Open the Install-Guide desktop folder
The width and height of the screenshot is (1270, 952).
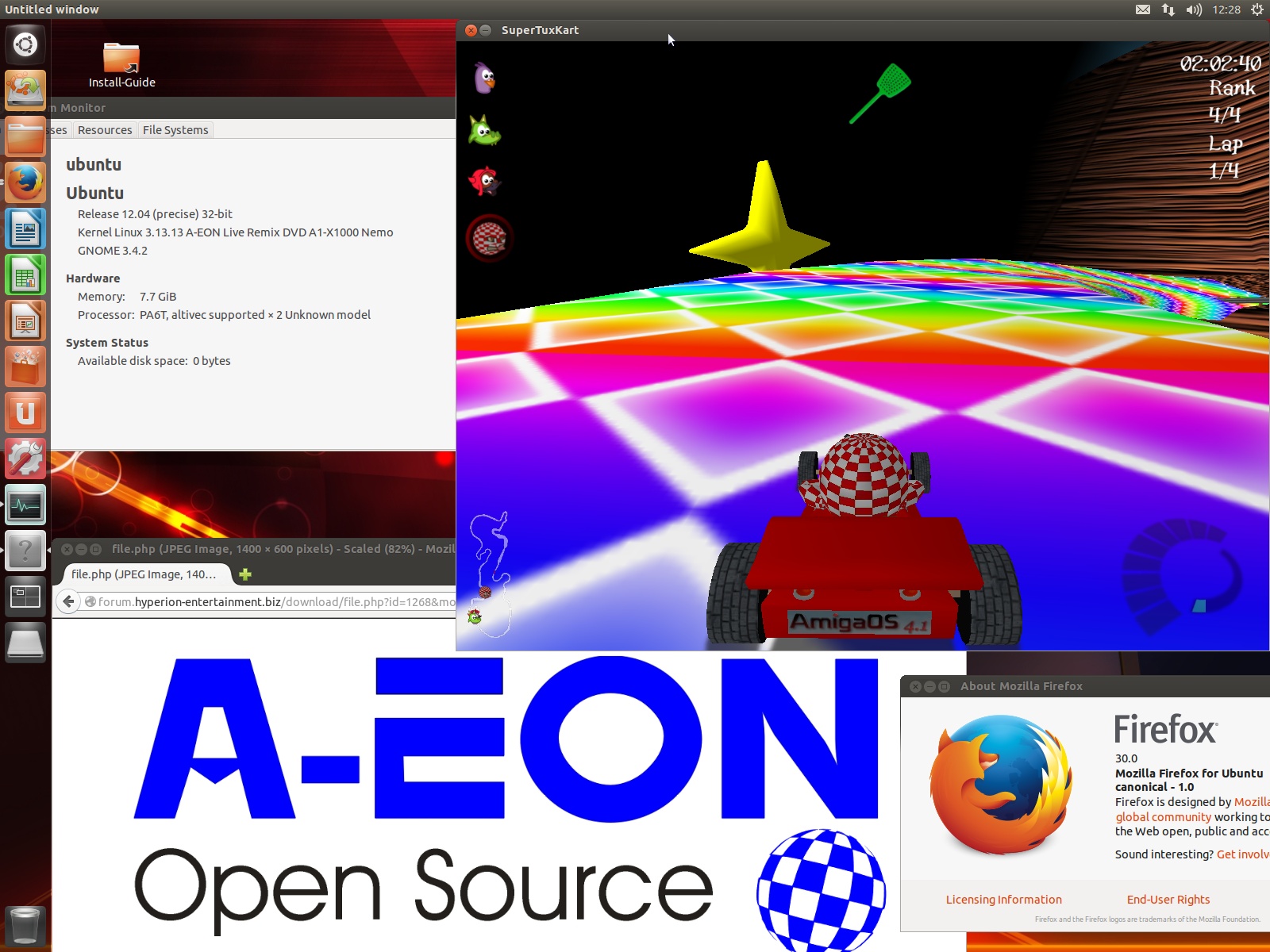(121, 65)
